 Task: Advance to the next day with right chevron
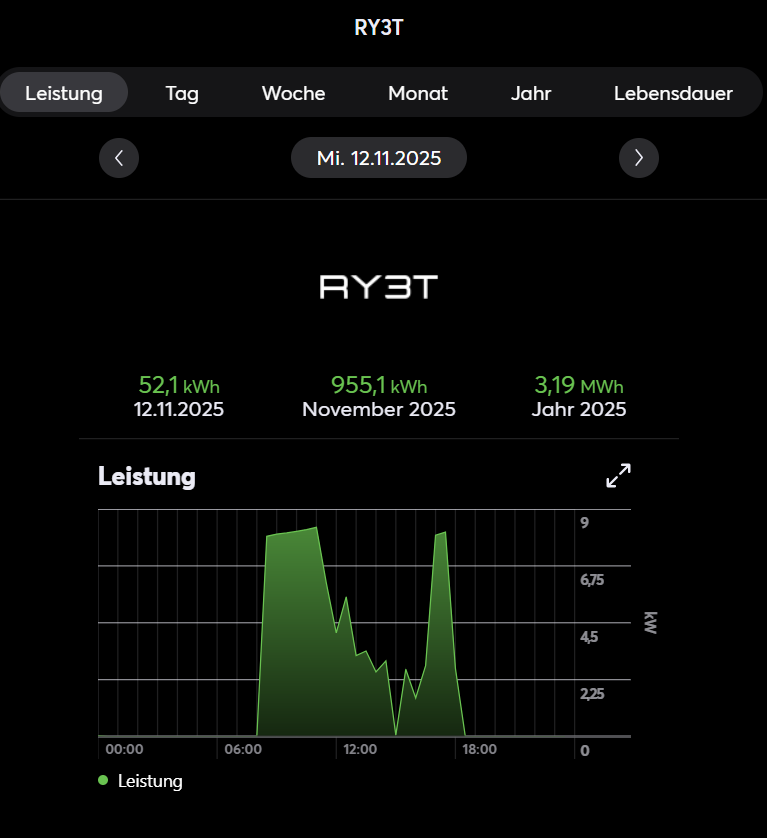click(x=639, y=158)
